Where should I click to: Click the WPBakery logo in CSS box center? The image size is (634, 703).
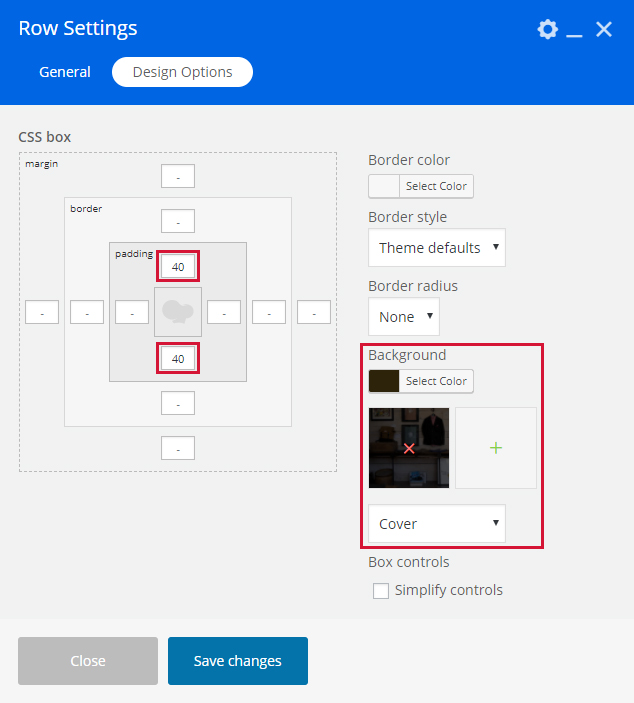pos(178,312)
